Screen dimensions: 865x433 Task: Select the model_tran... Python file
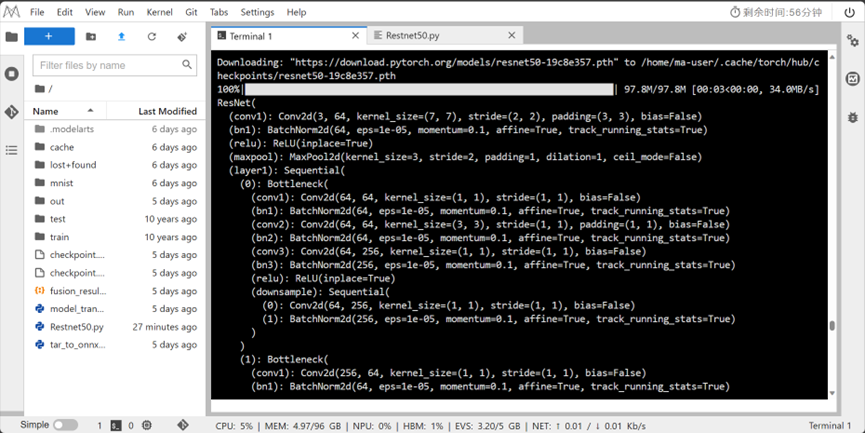(x=115, y=309)
